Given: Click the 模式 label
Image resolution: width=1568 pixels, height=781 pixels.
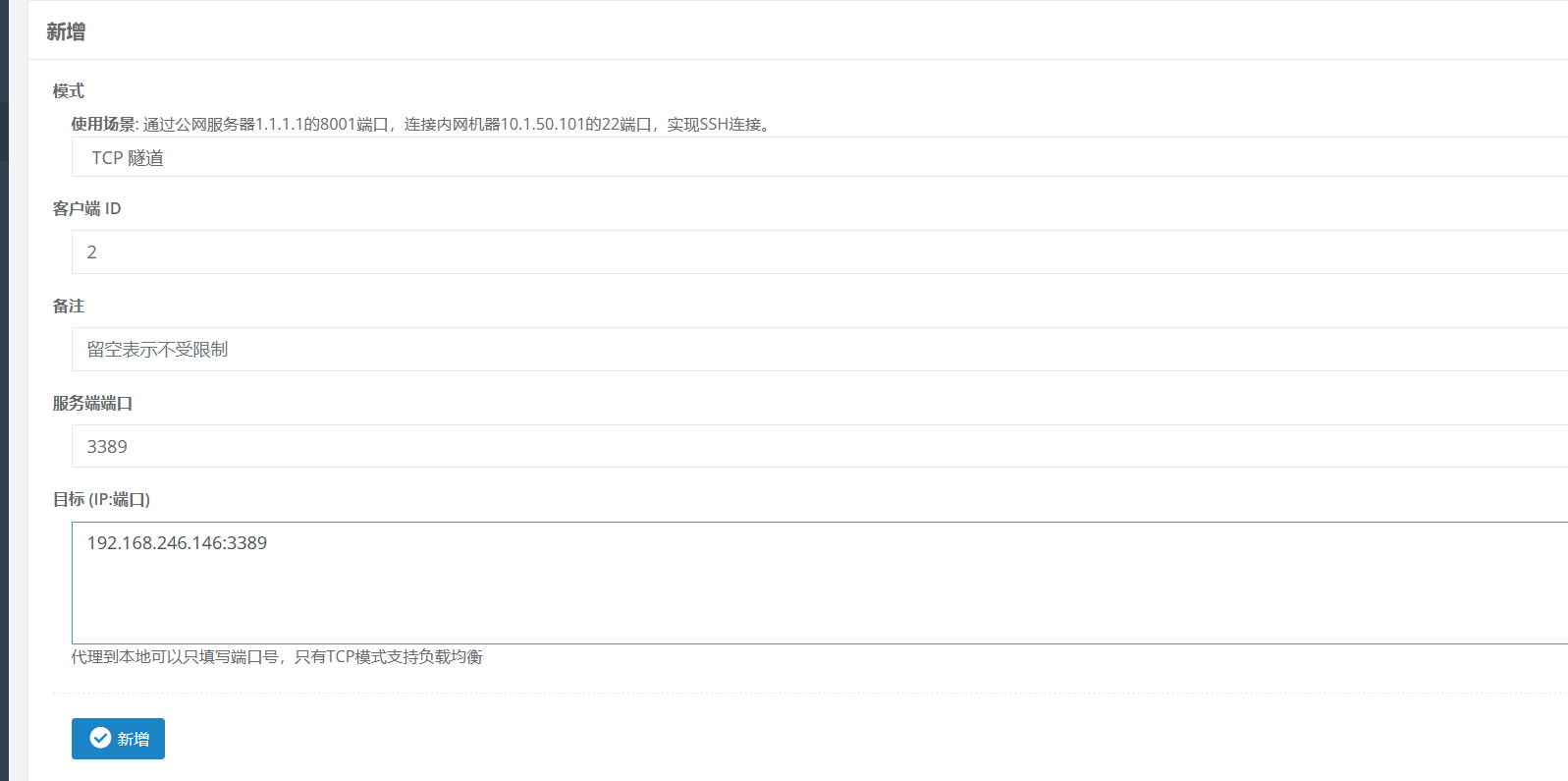Looking at the screenshot, I should (x=69, y=90).
